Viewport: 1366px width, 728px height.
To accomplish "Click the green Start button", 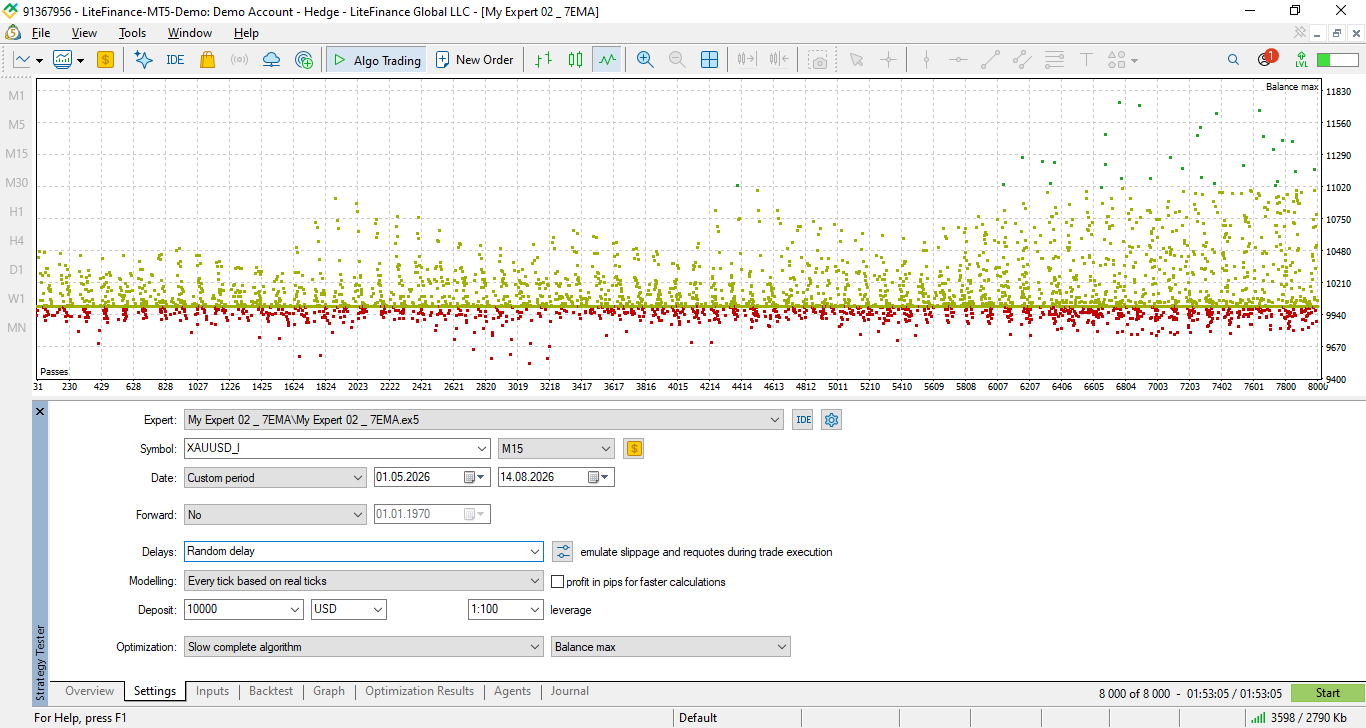I will (x=1327, y=693).
